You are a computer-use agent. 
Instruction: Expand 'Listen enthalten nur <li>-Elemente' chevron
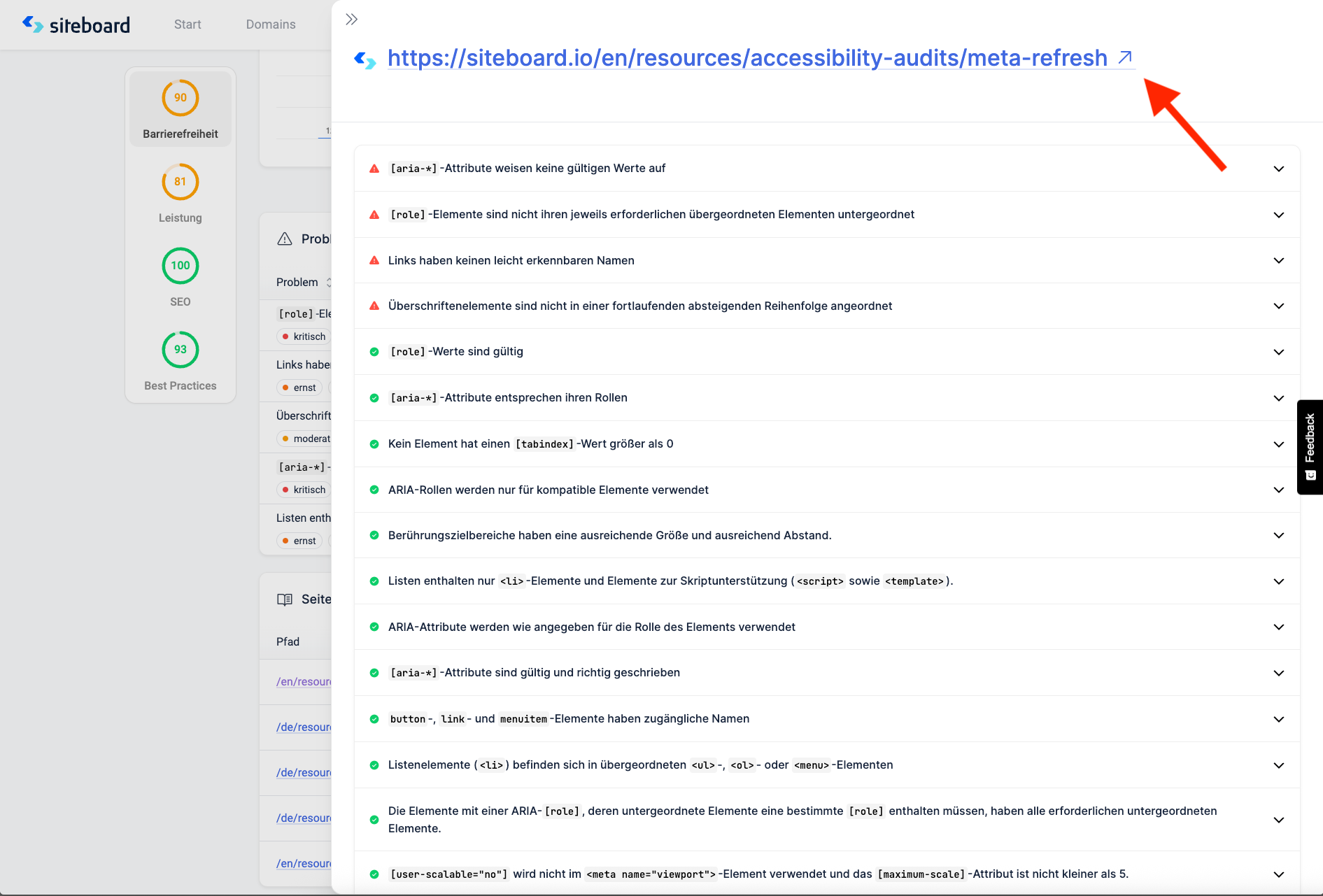[x=1279, y=581]
